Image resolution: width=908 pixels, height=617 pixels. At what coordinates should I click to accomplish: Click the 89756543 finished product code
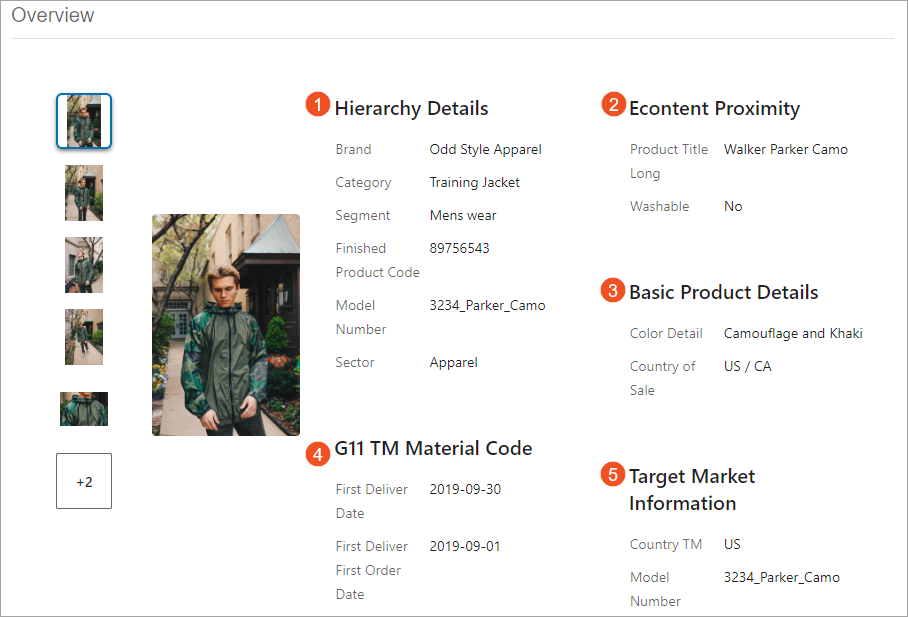(x=459, y=248)
